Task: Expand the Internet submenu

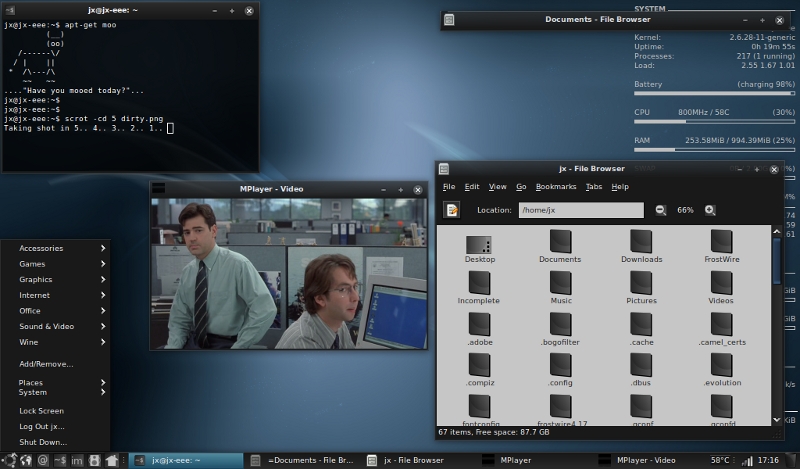Action: (x=55, y=295)
